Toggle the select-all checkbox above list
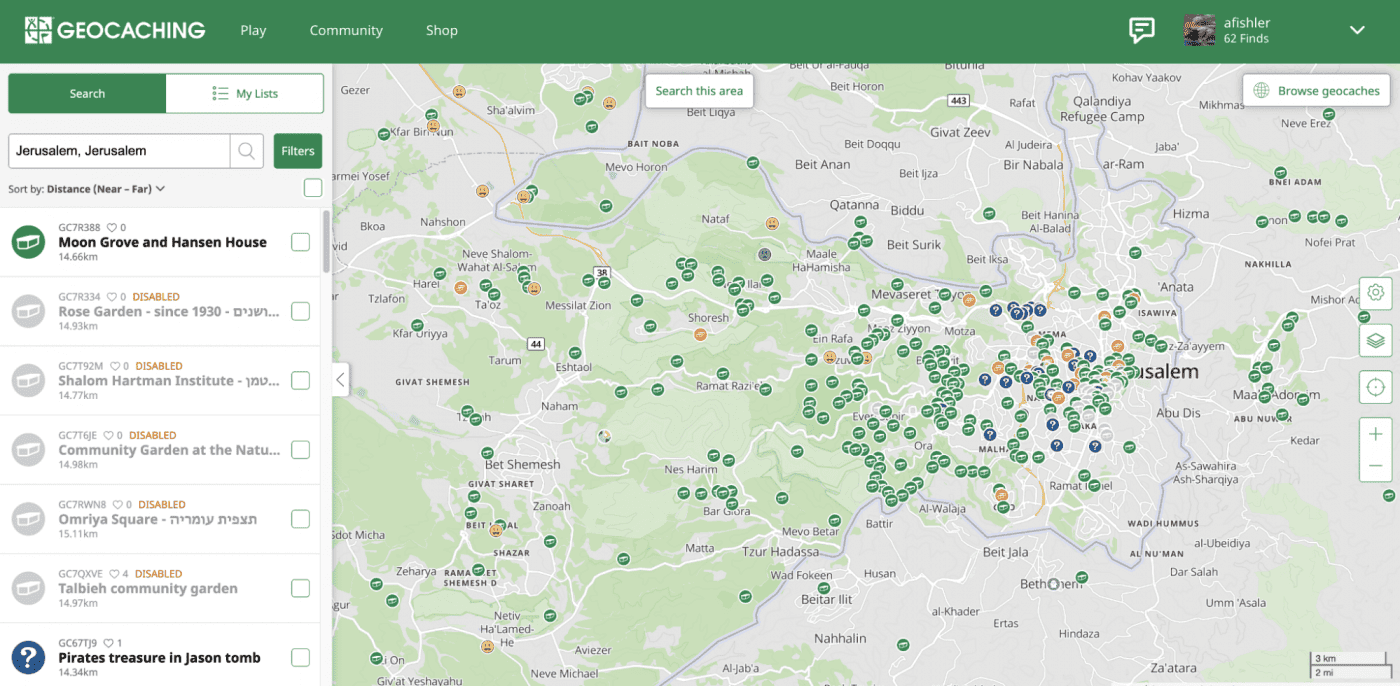This screenshot has height=686, width=1400. click(313, 188)
